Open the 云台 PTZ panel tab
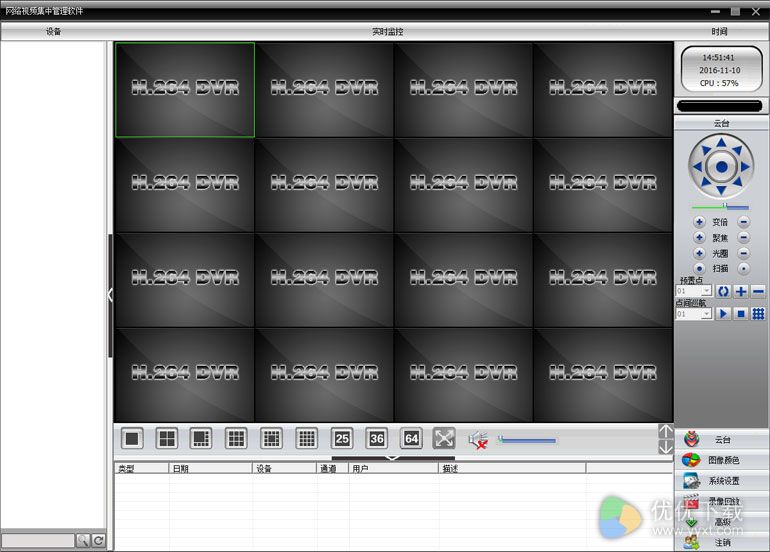Viewport: 770px width, 552px height. coord(722,440)
